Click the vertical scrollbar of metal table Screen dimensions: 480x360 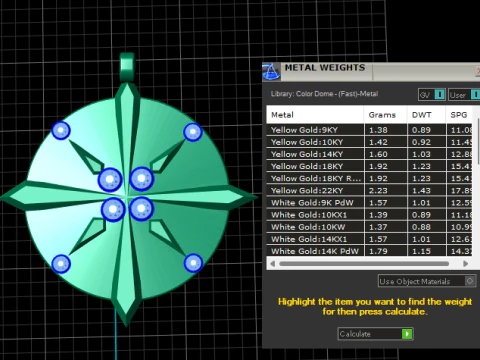tap(478, 143)
